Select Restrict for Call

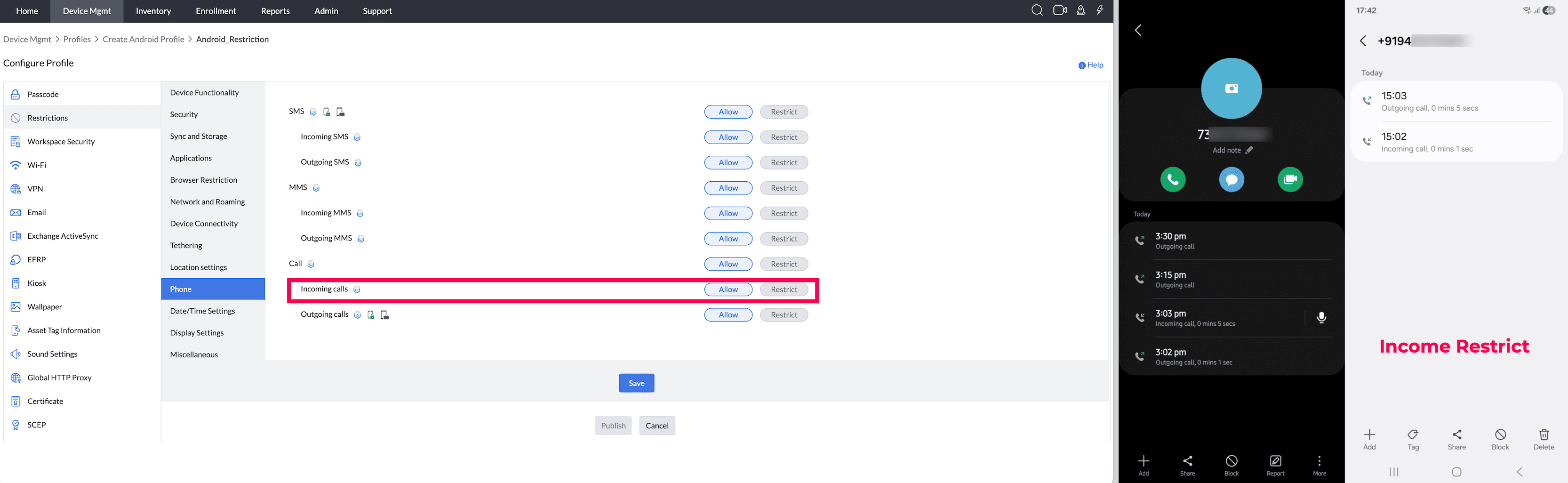point(784,265)
